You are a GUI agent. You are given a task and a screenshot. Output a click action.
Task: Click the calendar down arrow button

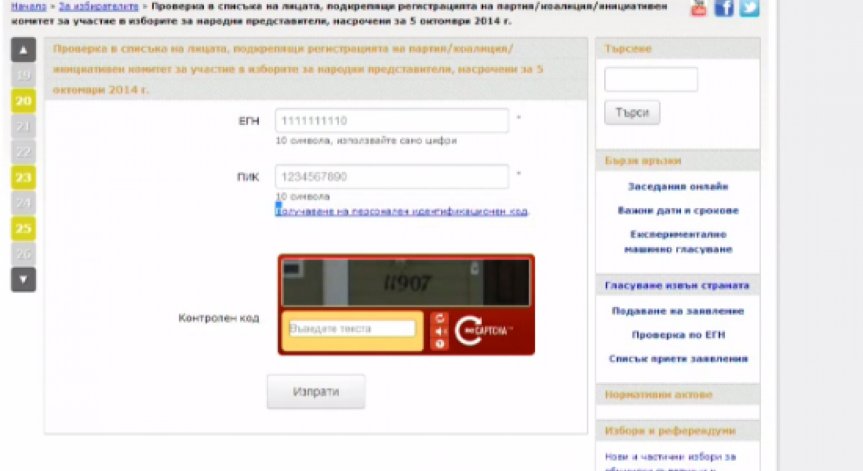23,280
